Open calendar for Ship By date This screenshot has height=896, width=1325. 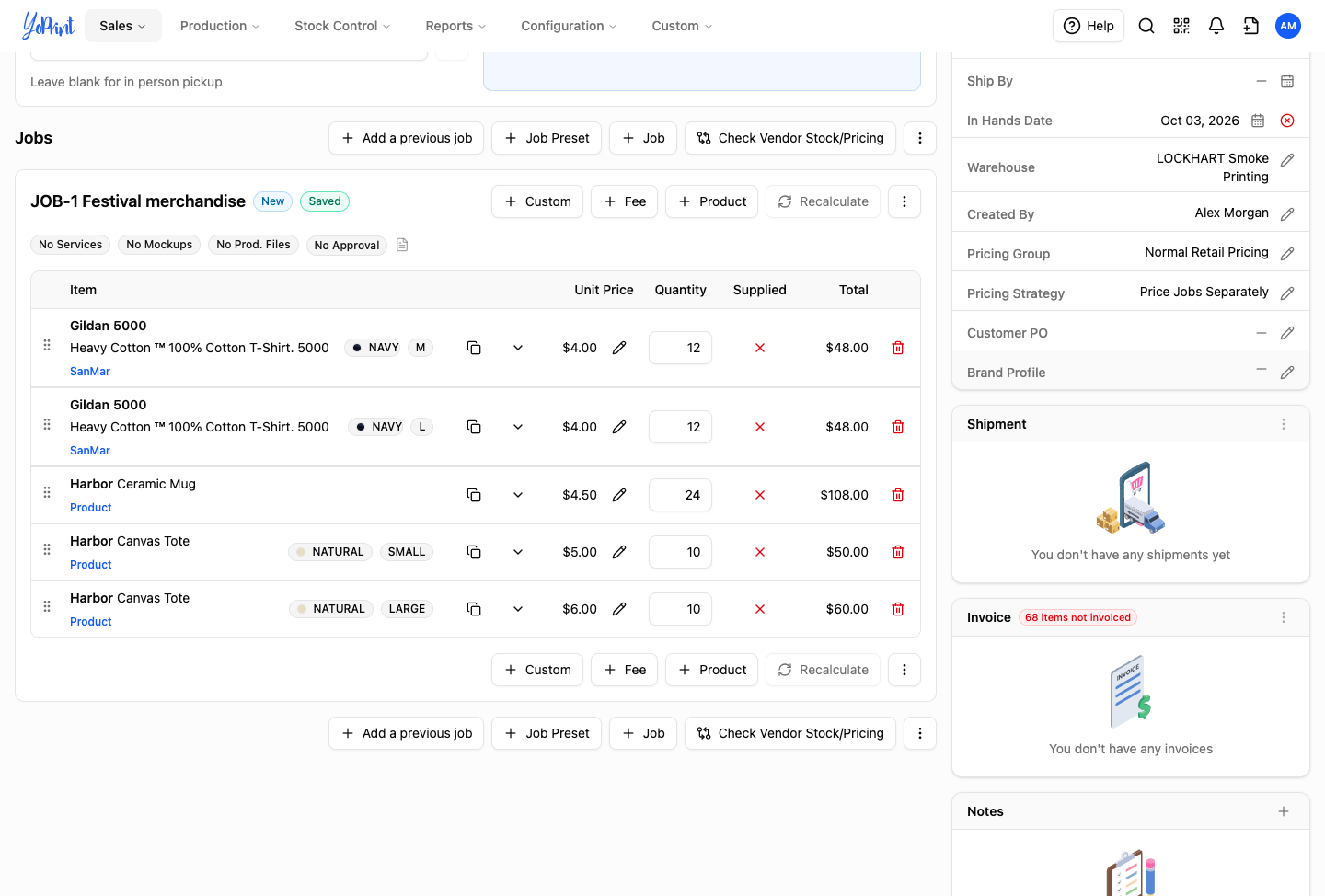coord(1287,81)
